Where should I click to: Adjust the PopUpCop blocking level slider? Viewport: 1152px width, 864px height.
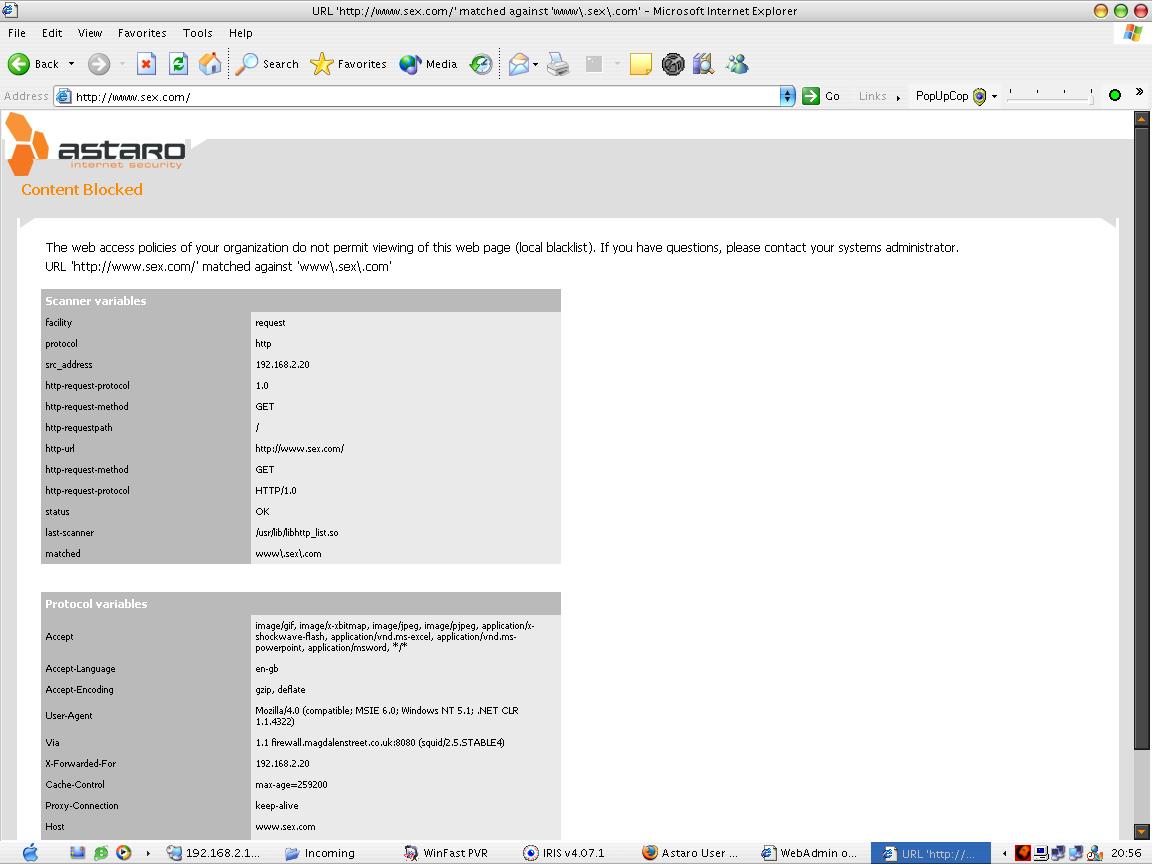tap(1051, 96)
